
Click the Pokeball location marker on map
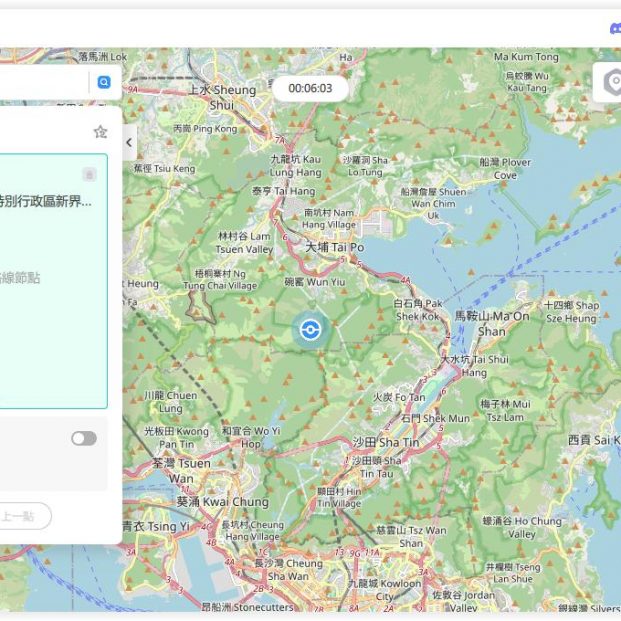[x=310, y=328]
